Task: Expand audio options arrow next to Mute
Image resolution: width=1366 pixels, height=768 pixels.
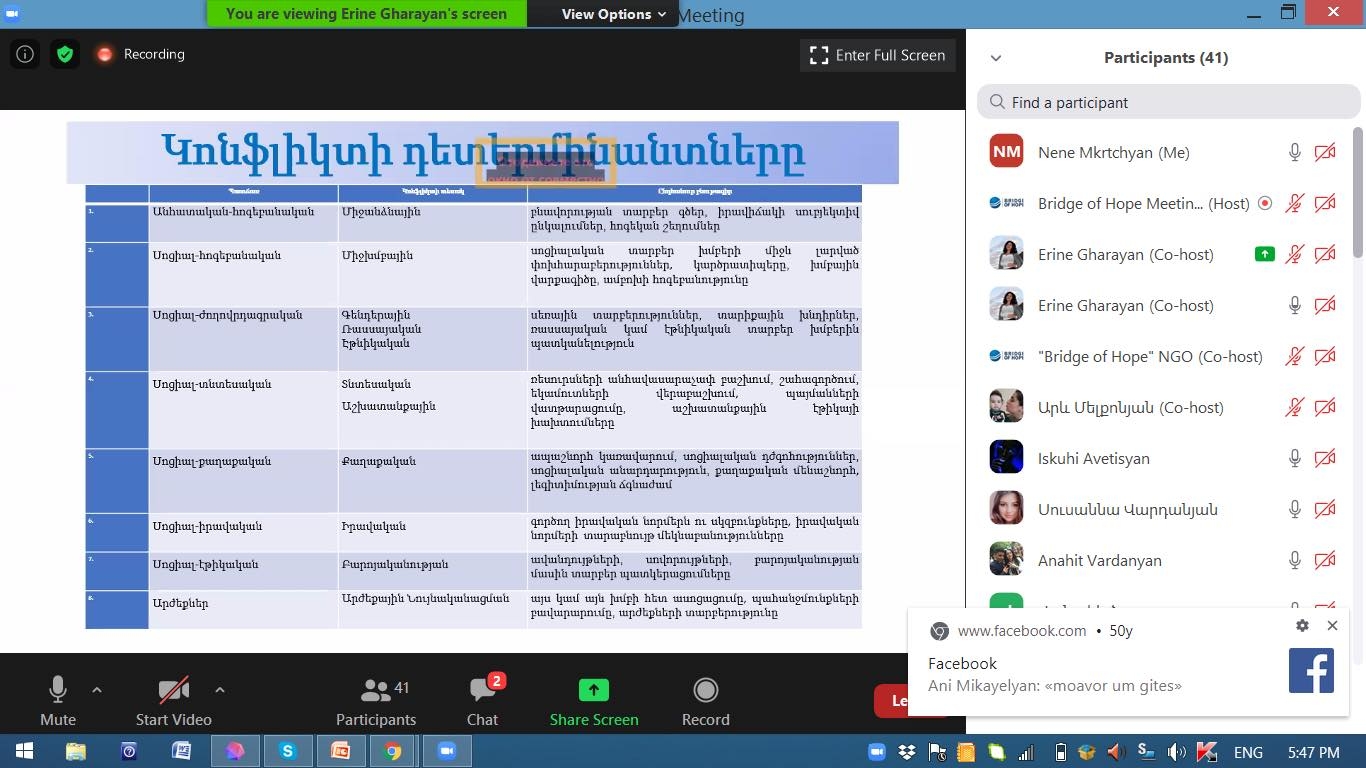Action: pos(97,689)
